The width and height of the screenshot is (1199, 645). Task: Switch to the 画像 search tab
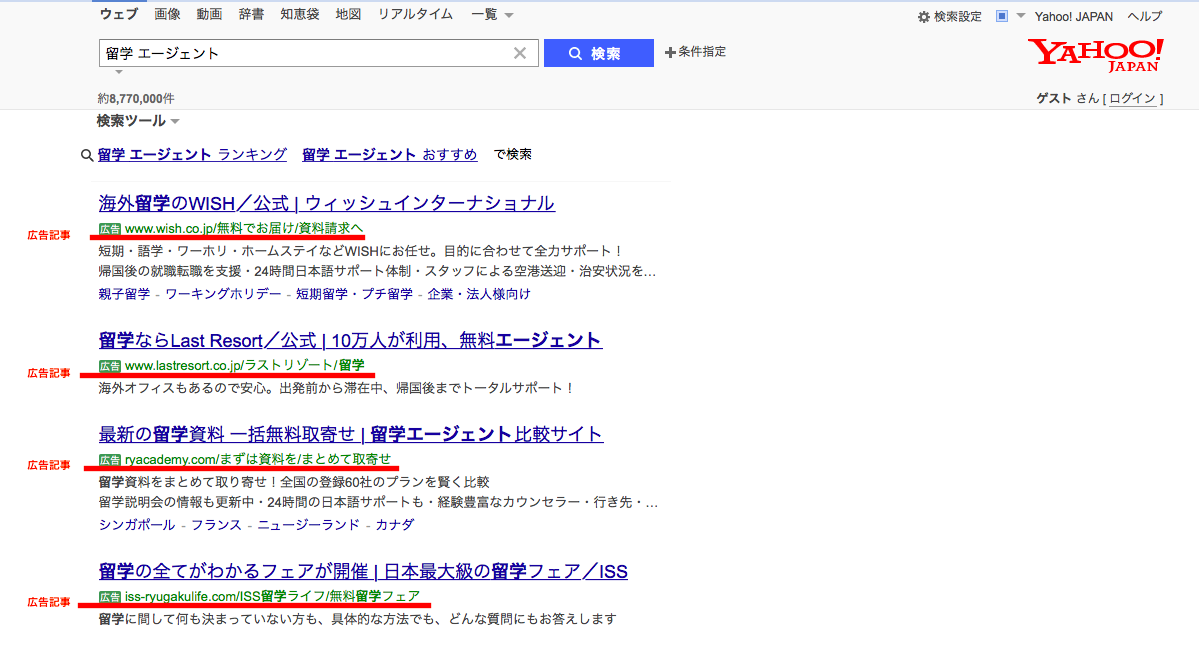click(168, 15)
